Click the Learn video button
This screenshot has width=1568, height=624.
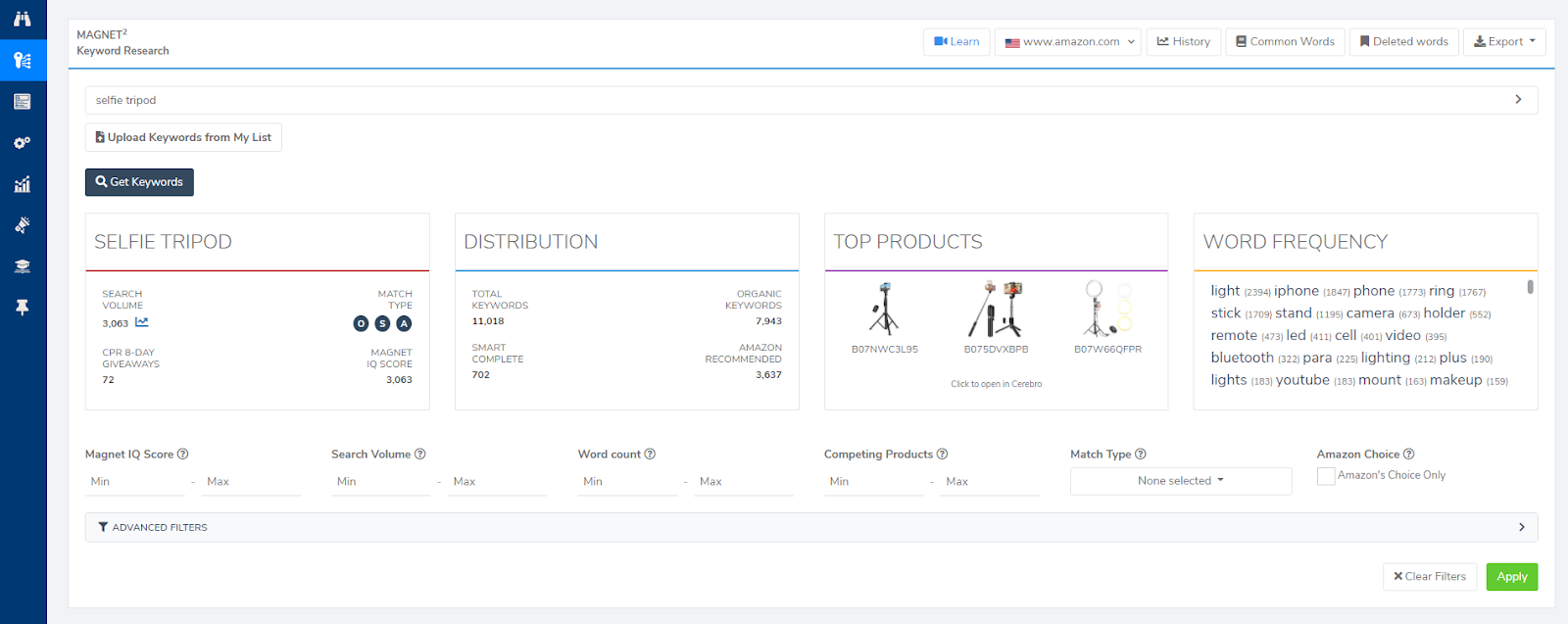pos(956,42)
